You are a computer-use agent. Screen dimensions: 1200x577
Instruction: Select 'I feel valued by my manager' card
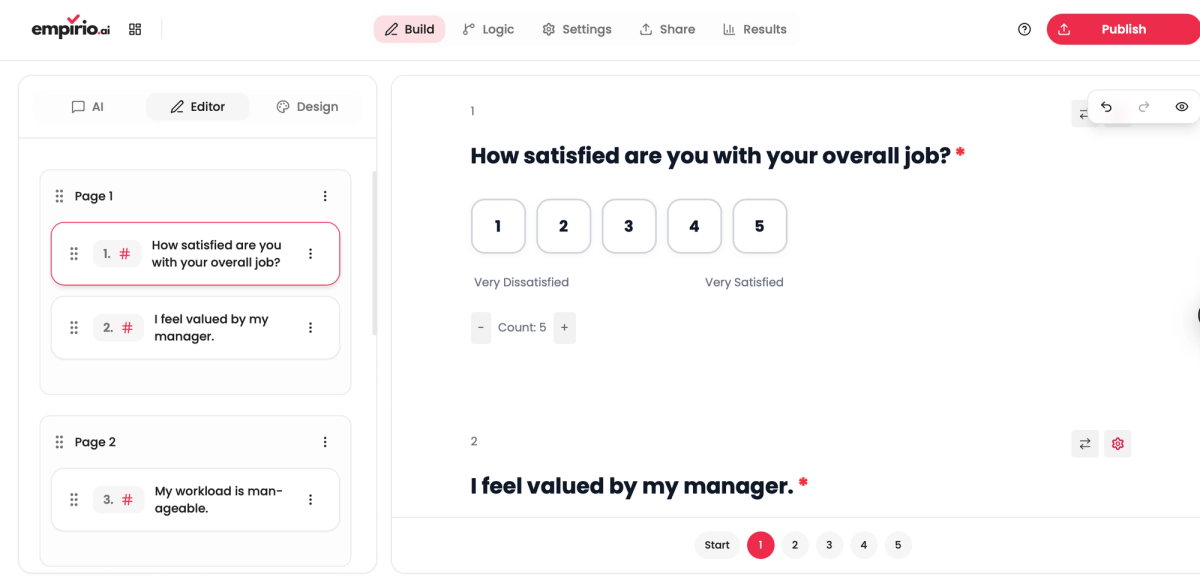195,328
